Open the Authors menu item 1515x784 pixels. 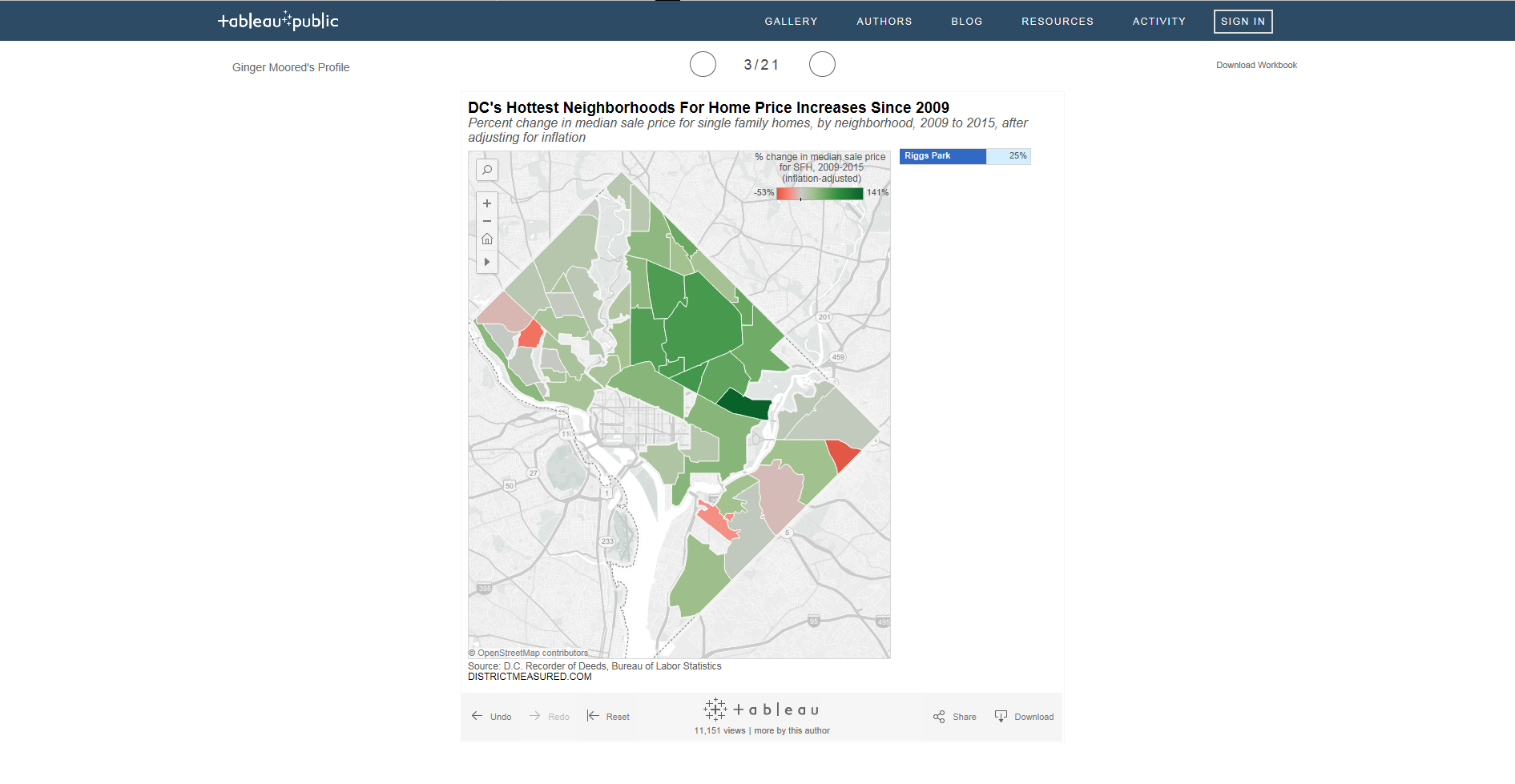pyautogui.click(x=884, y=22)
